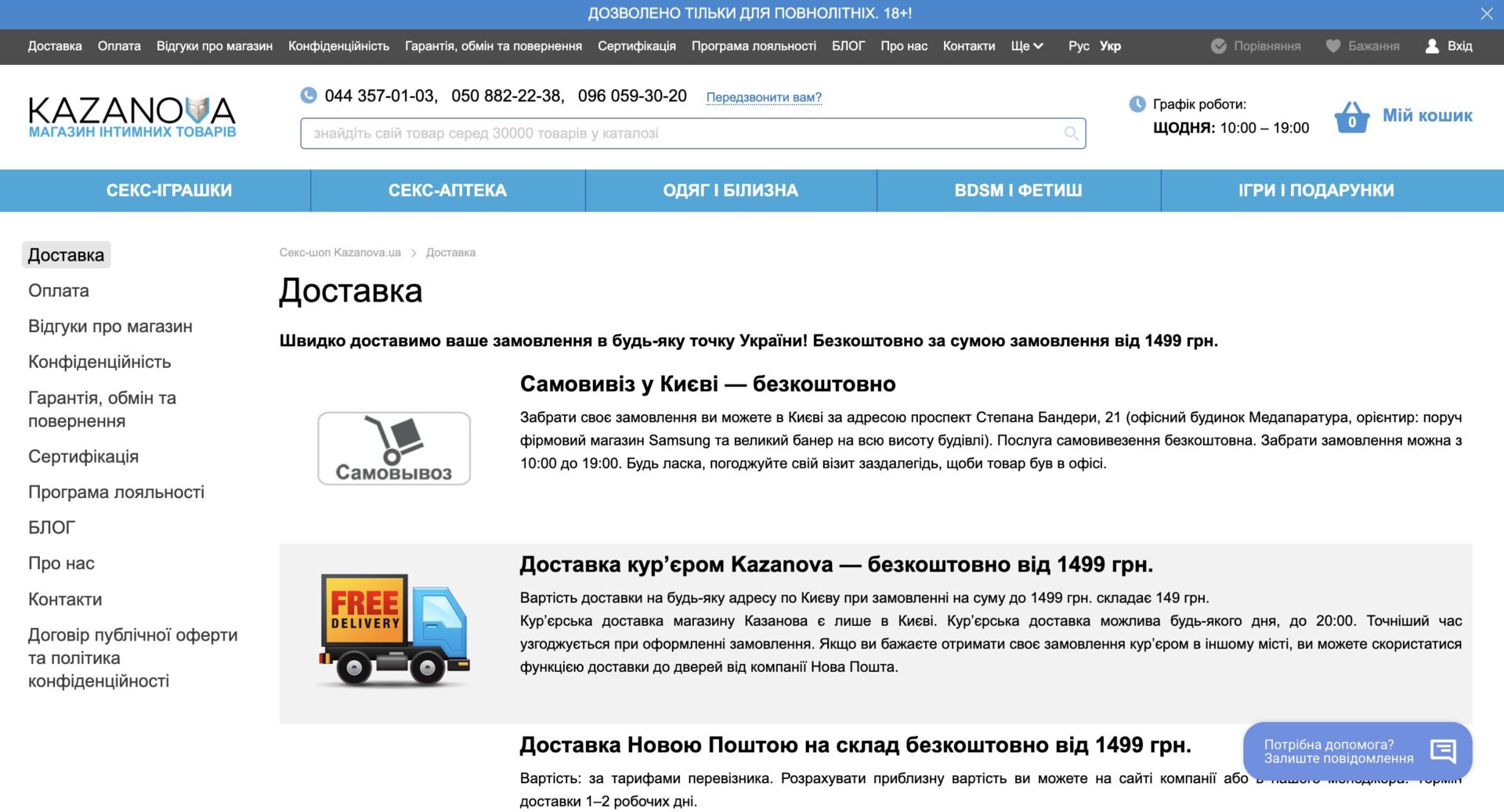
Task: Click the Порівняння checkmark icon
Action: coord(1218,46)
